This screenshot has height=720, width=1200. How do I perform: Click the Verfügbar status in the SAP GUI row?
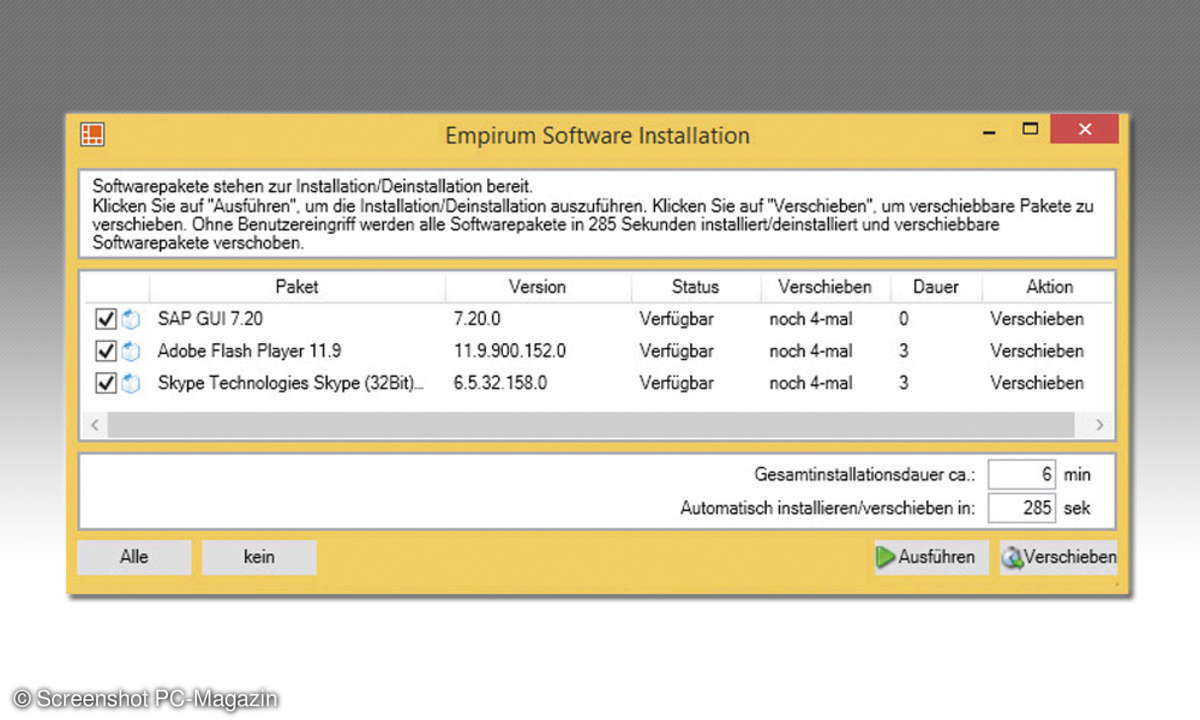pyautogui.click(x=677, y=320)
